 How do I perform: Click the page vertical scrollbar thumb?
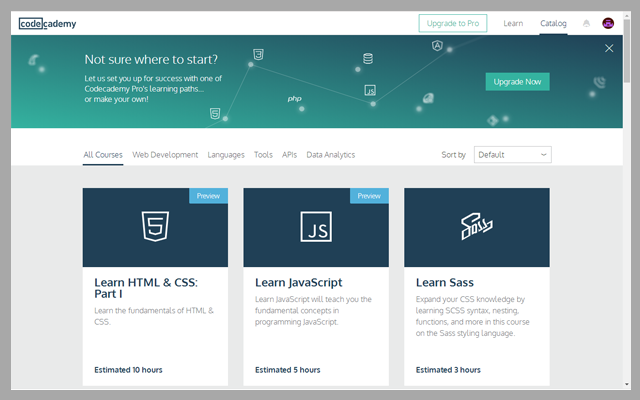(627, 51)
